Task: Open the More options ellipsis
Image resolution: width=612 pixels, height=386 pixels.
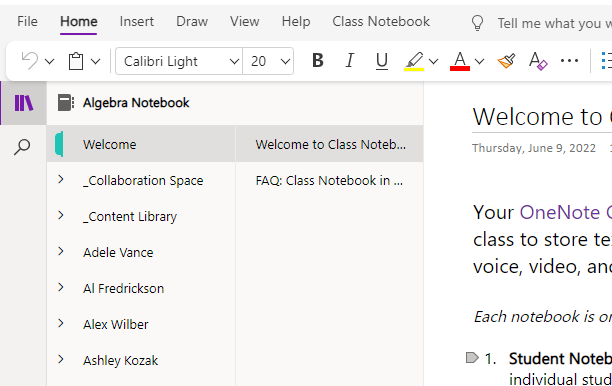Action: pyautogui.click(x=569, y=60)
